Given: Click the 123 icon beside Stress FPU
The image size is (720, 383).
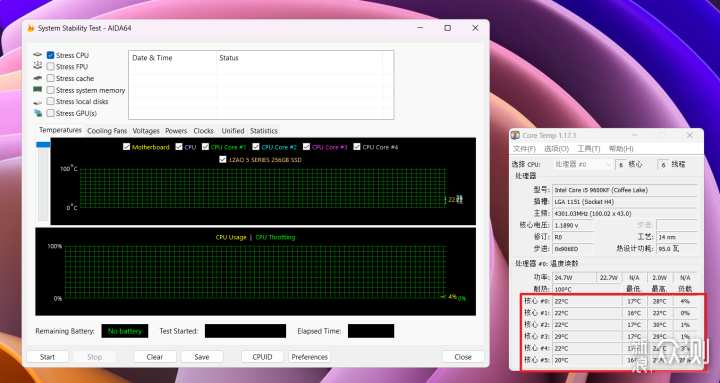Looking at the screenshot, I should 38,66.
